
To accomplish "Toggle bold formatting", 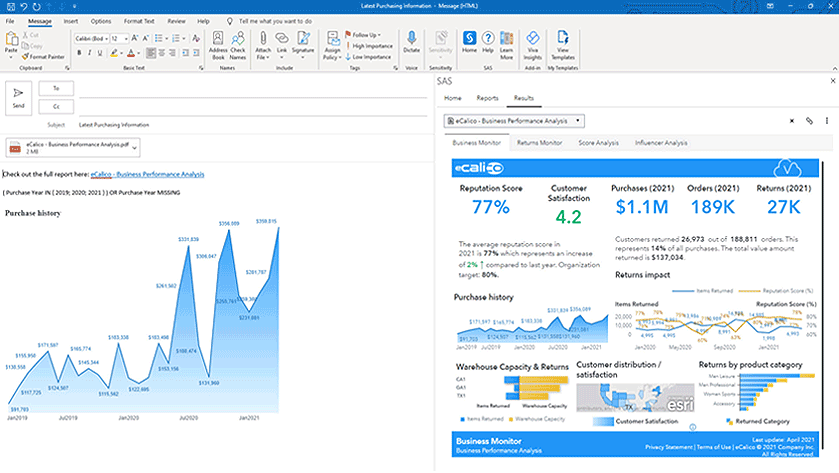I will coord(79,53).
